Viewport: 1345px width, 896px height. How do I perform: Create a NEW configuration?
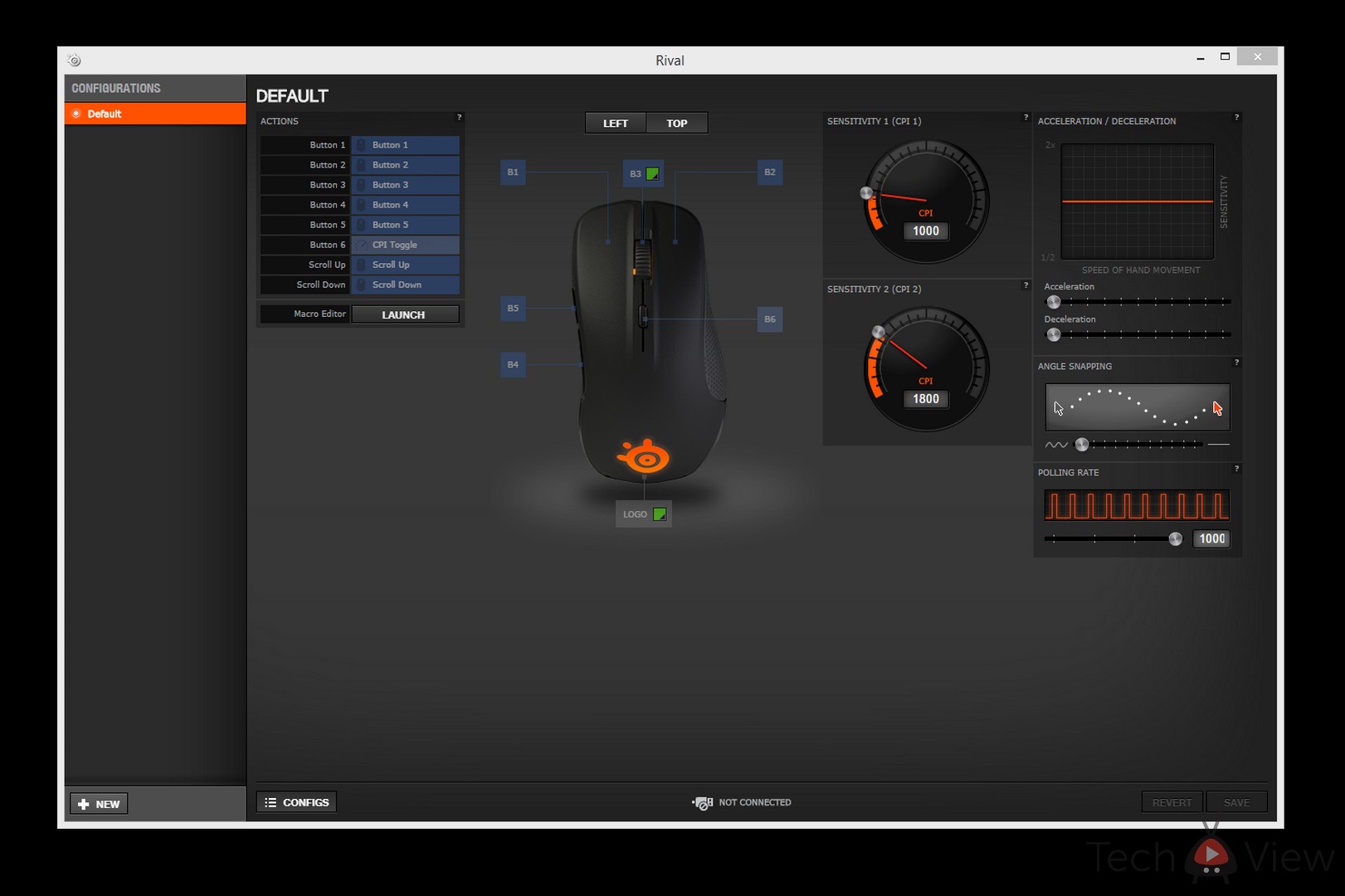[99, 804]
